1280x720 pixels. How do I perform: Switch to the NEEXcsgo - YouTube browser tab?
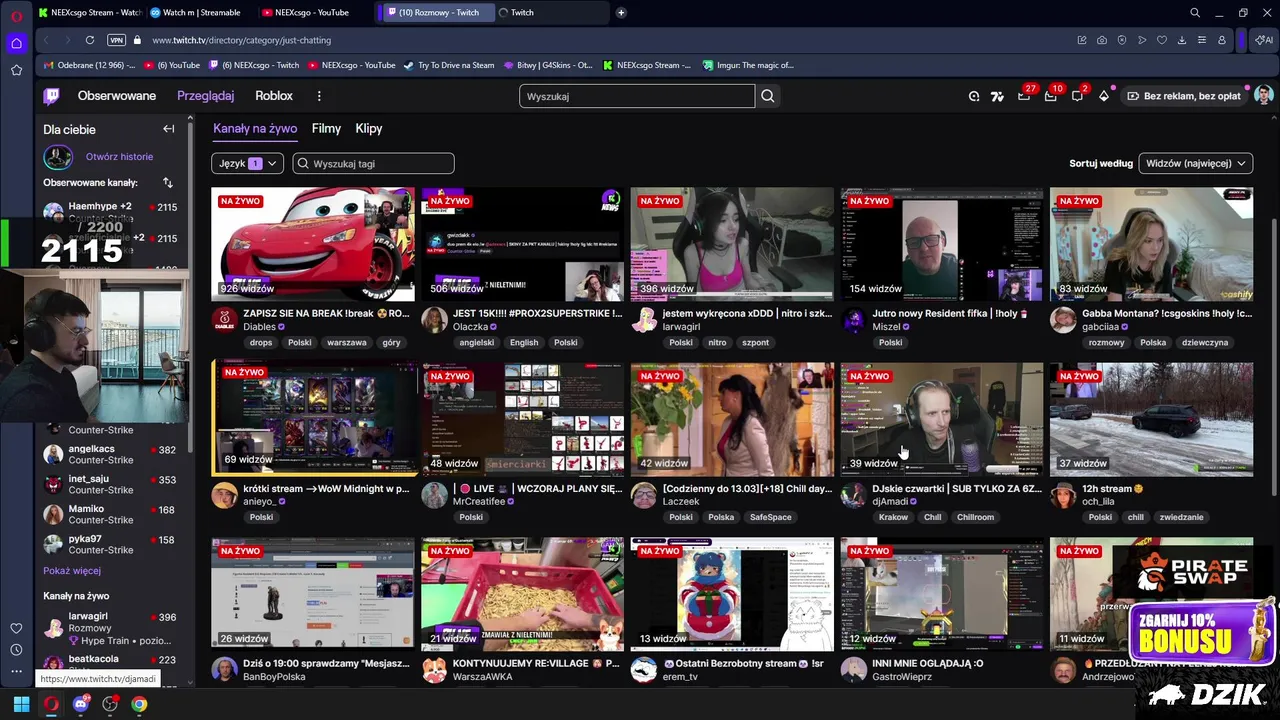[x=312, y=13]
